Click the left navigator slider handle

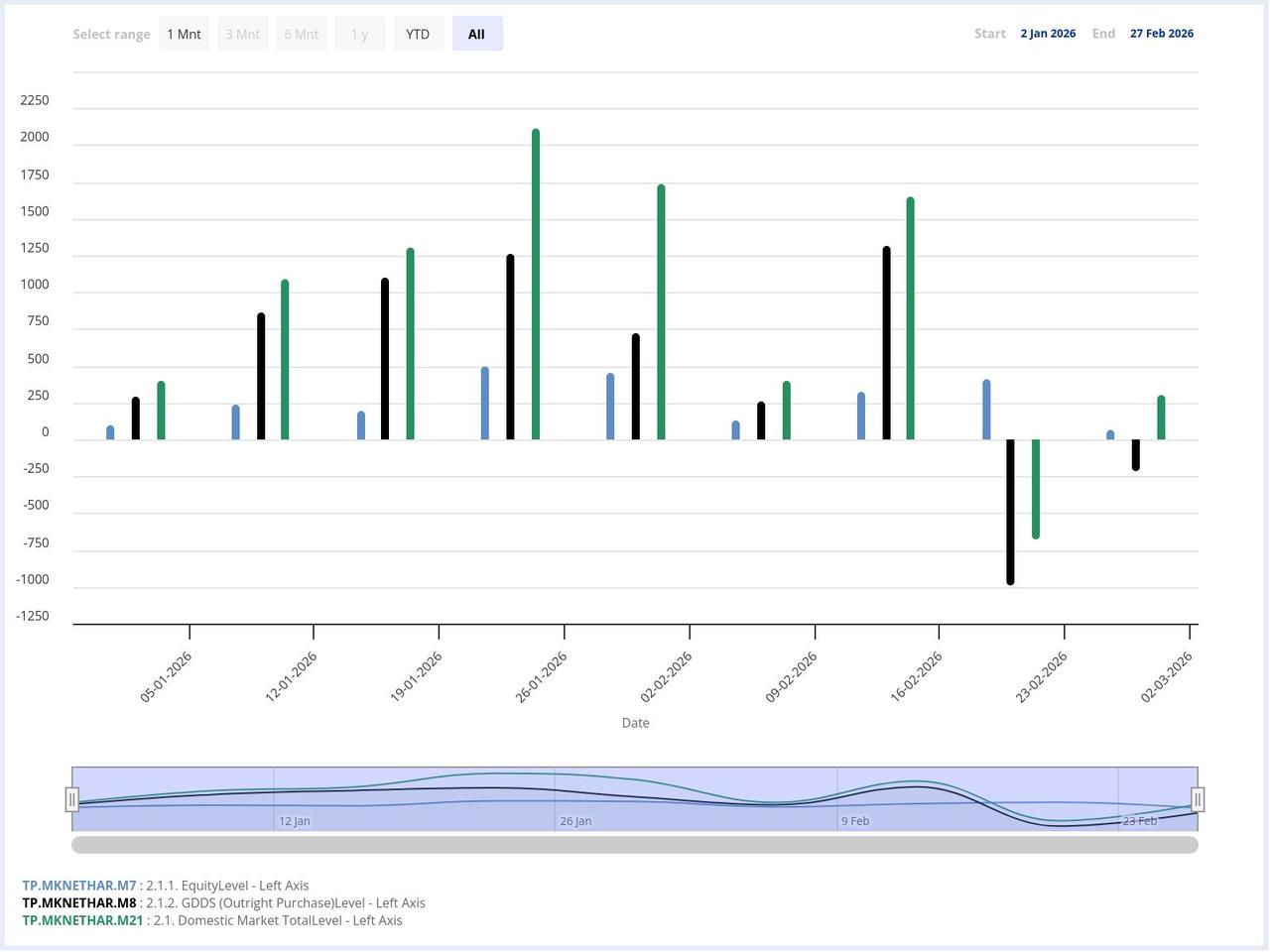click(x=72, y=799)
